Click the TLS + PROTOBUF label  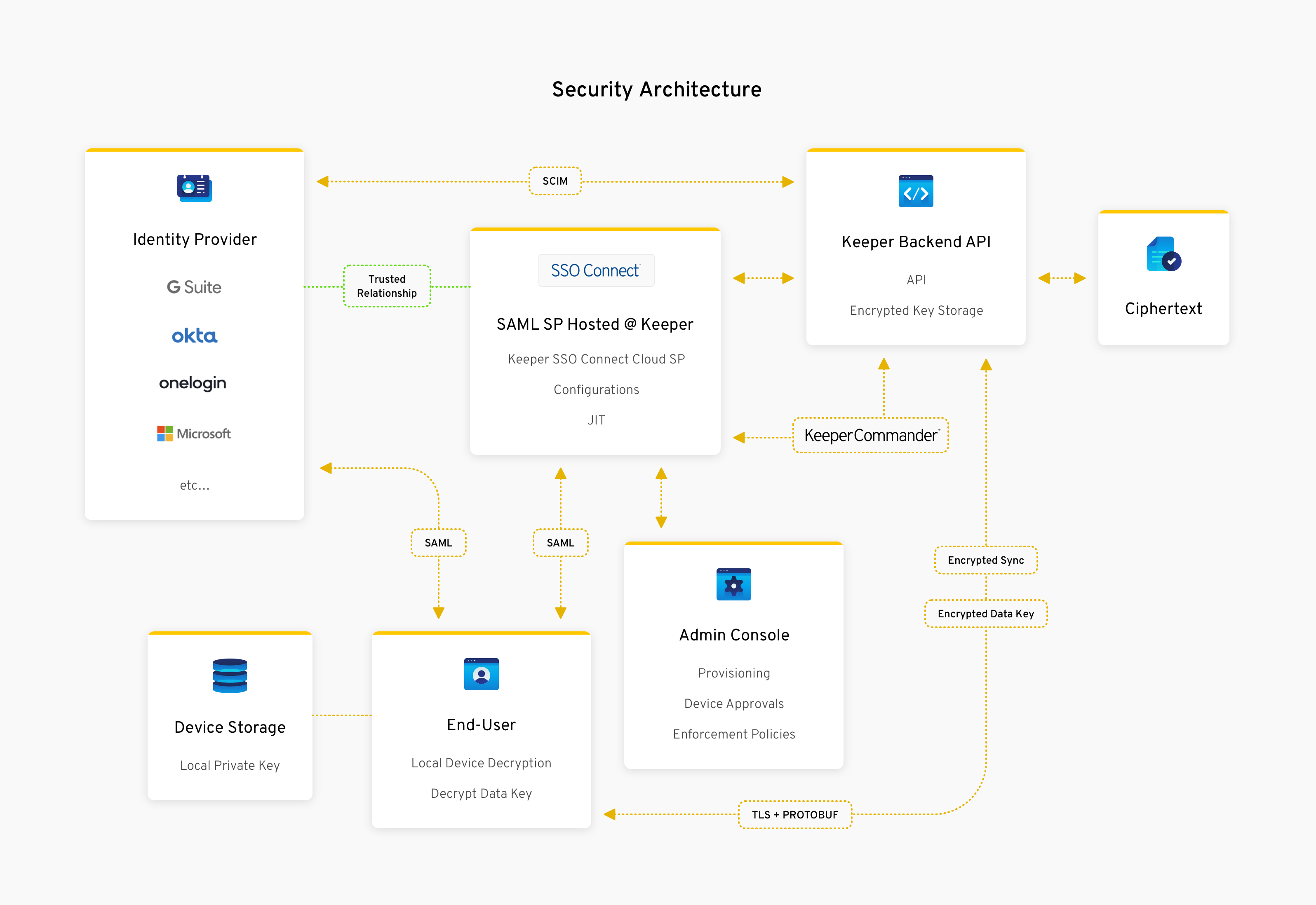coord(795,815)
